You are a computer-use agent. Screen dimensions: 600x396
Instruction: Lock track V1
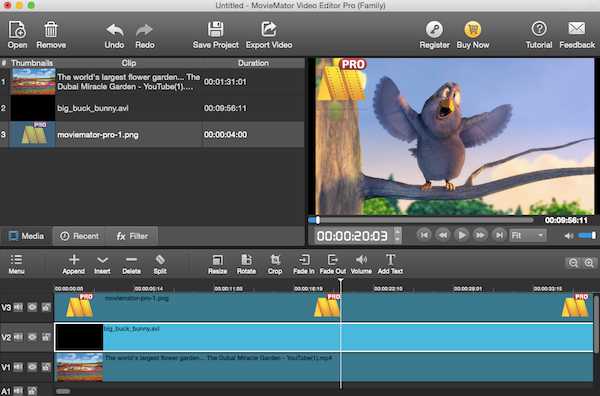(46, 367)
